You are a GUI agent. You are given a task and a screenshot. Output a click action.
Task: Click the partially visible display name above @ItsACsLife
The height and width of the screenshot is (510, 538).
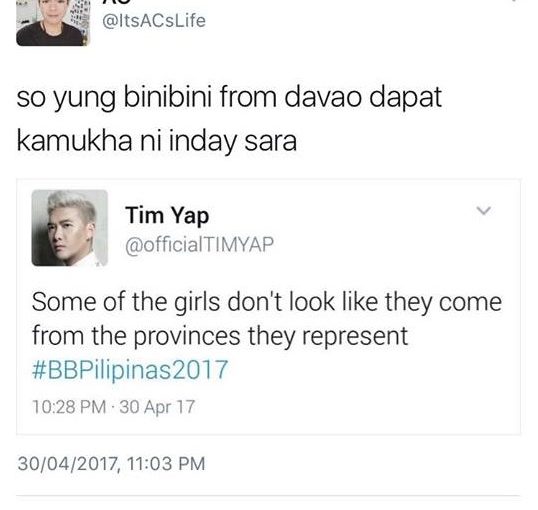[x=117, y=2]
